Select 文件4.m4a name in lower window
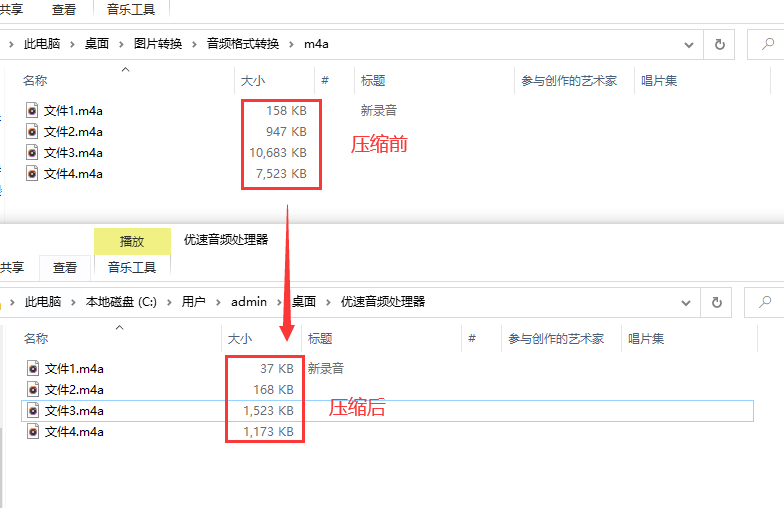 pos(74,432)
